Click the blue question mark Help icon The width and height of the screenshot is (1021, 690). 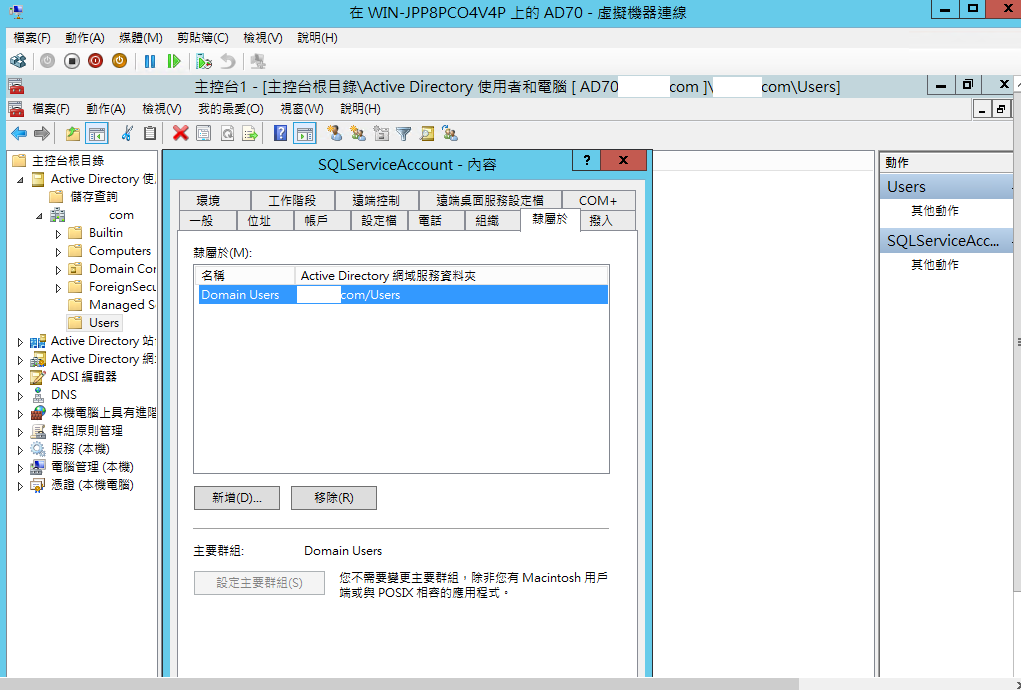[x=281, y=133]
